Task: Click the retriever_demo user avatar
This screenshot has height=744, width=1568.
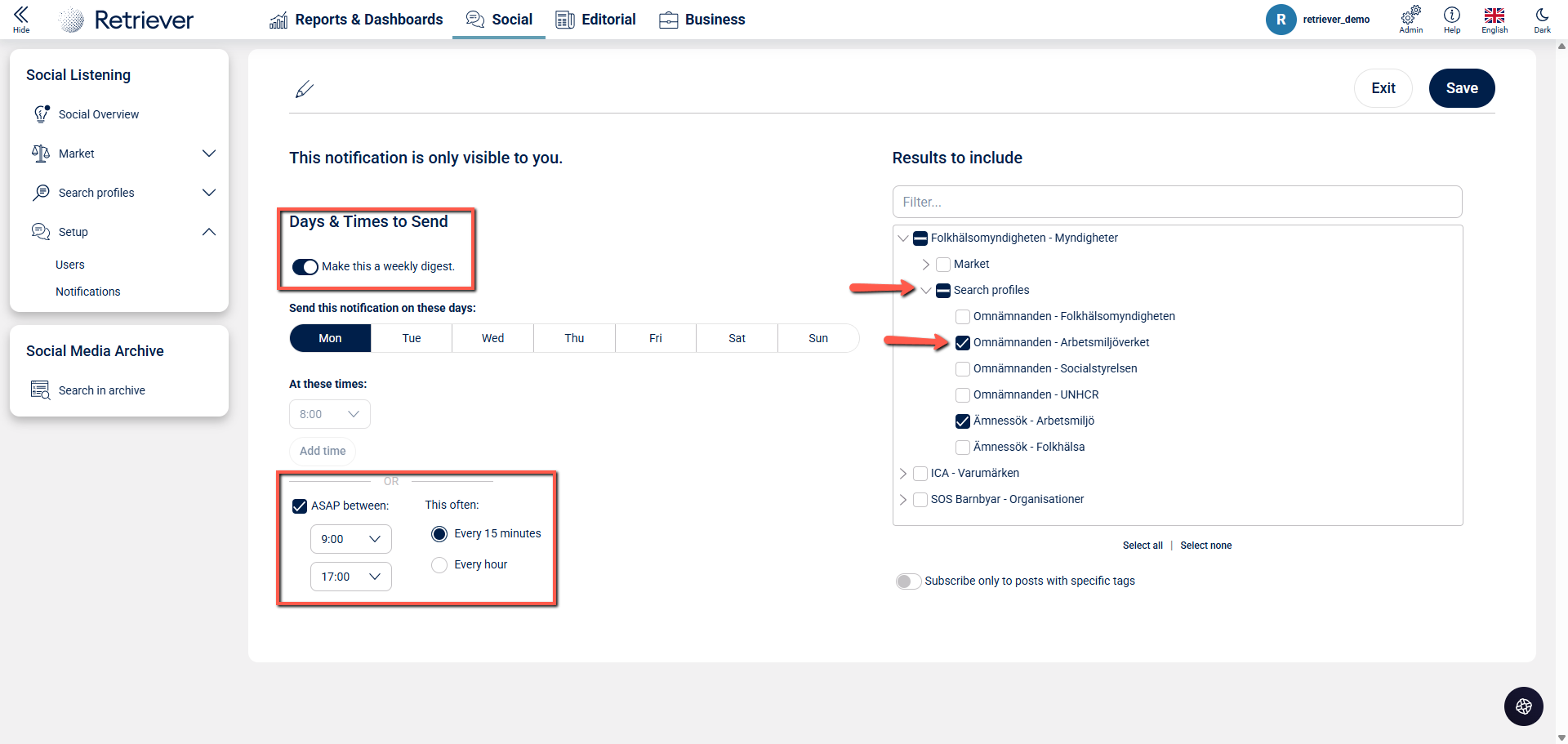Action: pos(1281,20)
